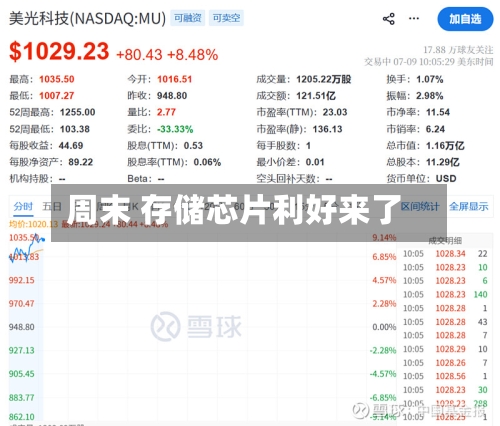Open 区间统计 range statistics
The width and height of the screenshot is (500, 426).
coord(420,206)
